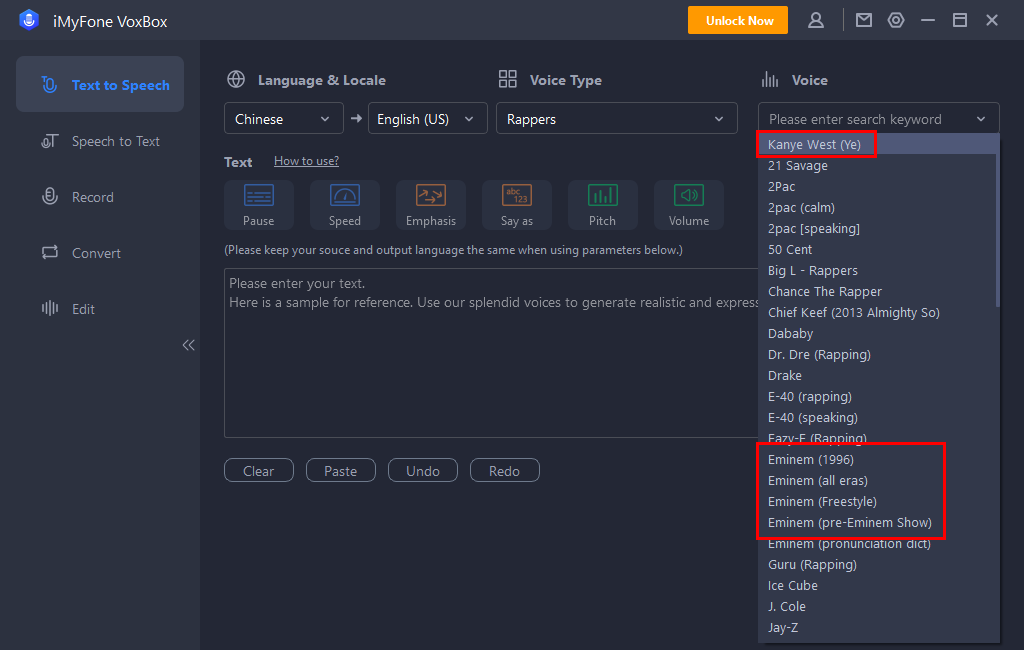Click the Unlock Now button
The height and width of the screenshot is (650, 1024).
pos(738,20)
